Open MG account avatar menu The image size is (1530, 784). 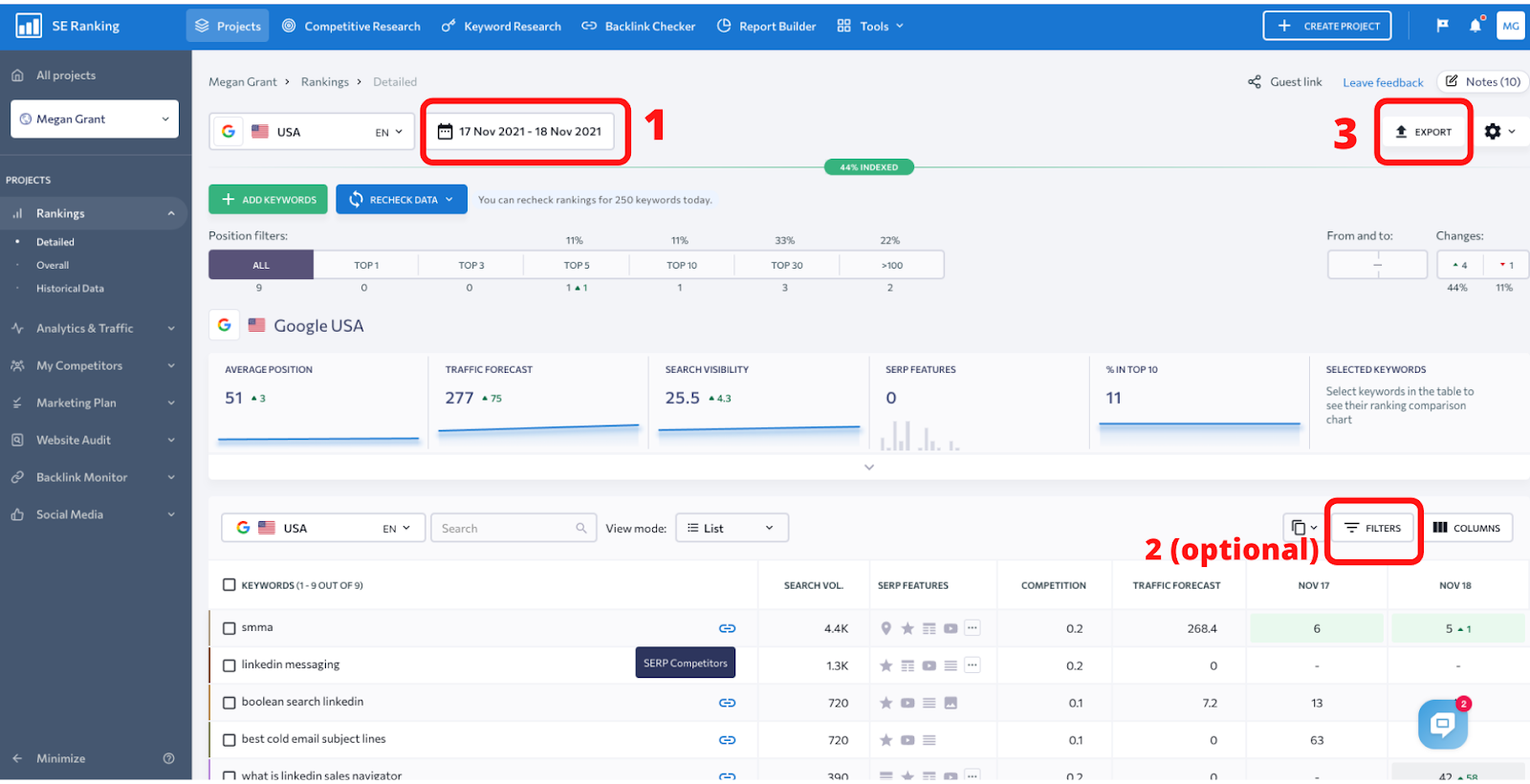point(1511,26)
